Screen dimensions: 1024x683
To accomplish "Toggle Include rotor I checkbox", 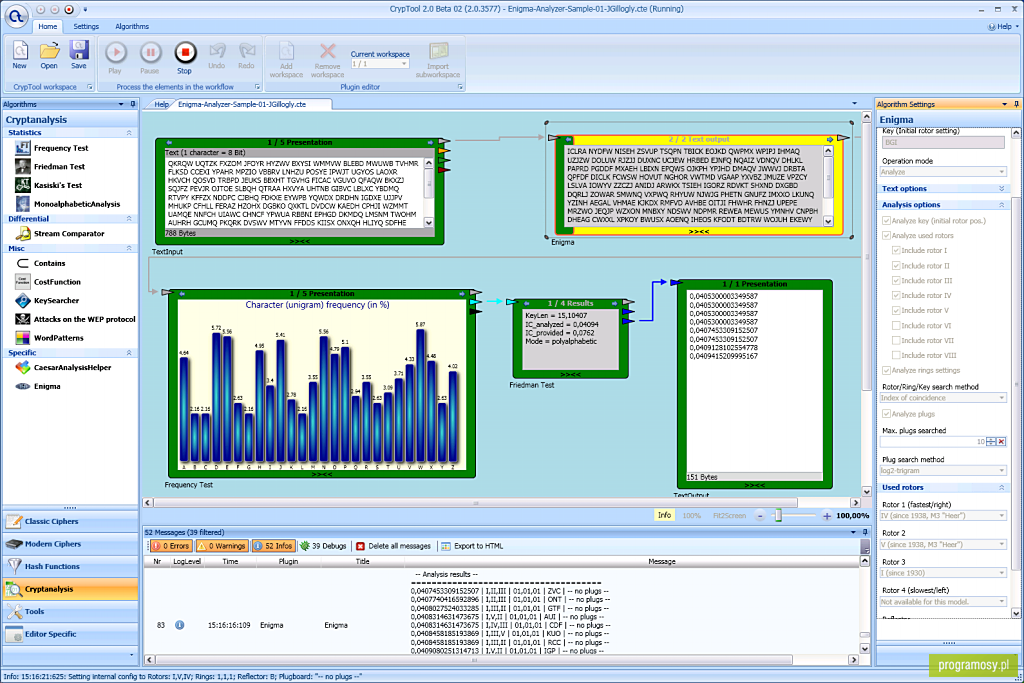I will (x=896, y=251).
